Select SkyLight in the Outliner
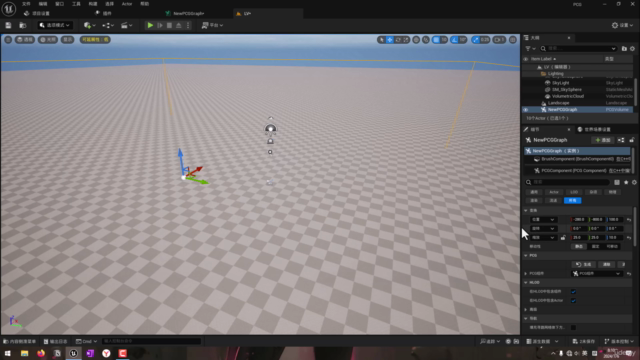The width and height of the screenshot is (640, 360). pyautogui.click(x=560, y=83)
